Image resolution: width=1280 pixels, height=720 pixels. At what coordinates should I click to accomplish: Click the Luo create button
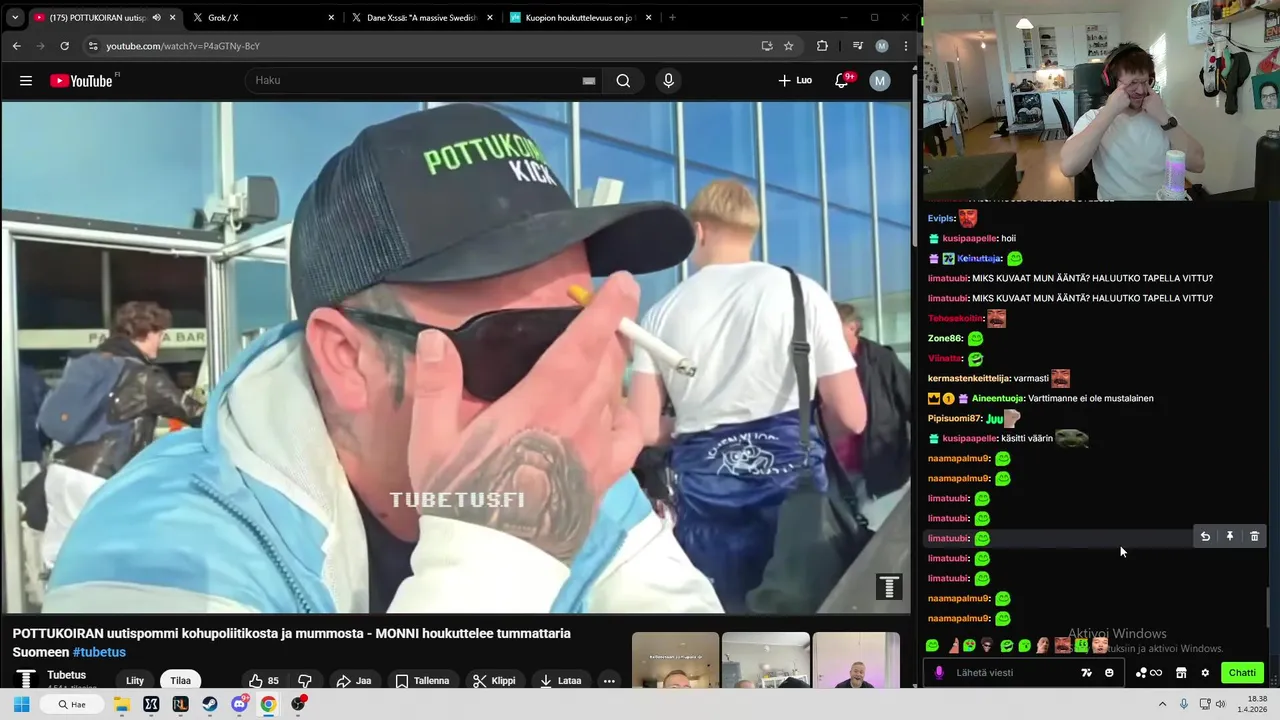(x=795, y=81)
